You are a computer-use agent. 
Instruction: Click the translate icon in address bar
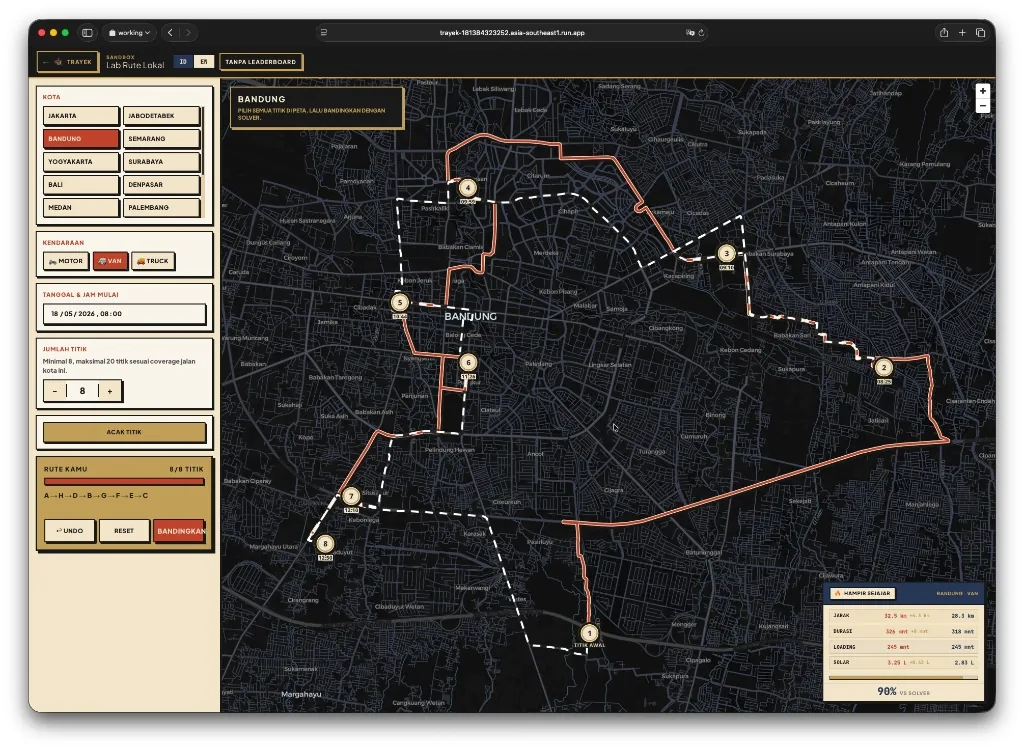pos(690,33)
